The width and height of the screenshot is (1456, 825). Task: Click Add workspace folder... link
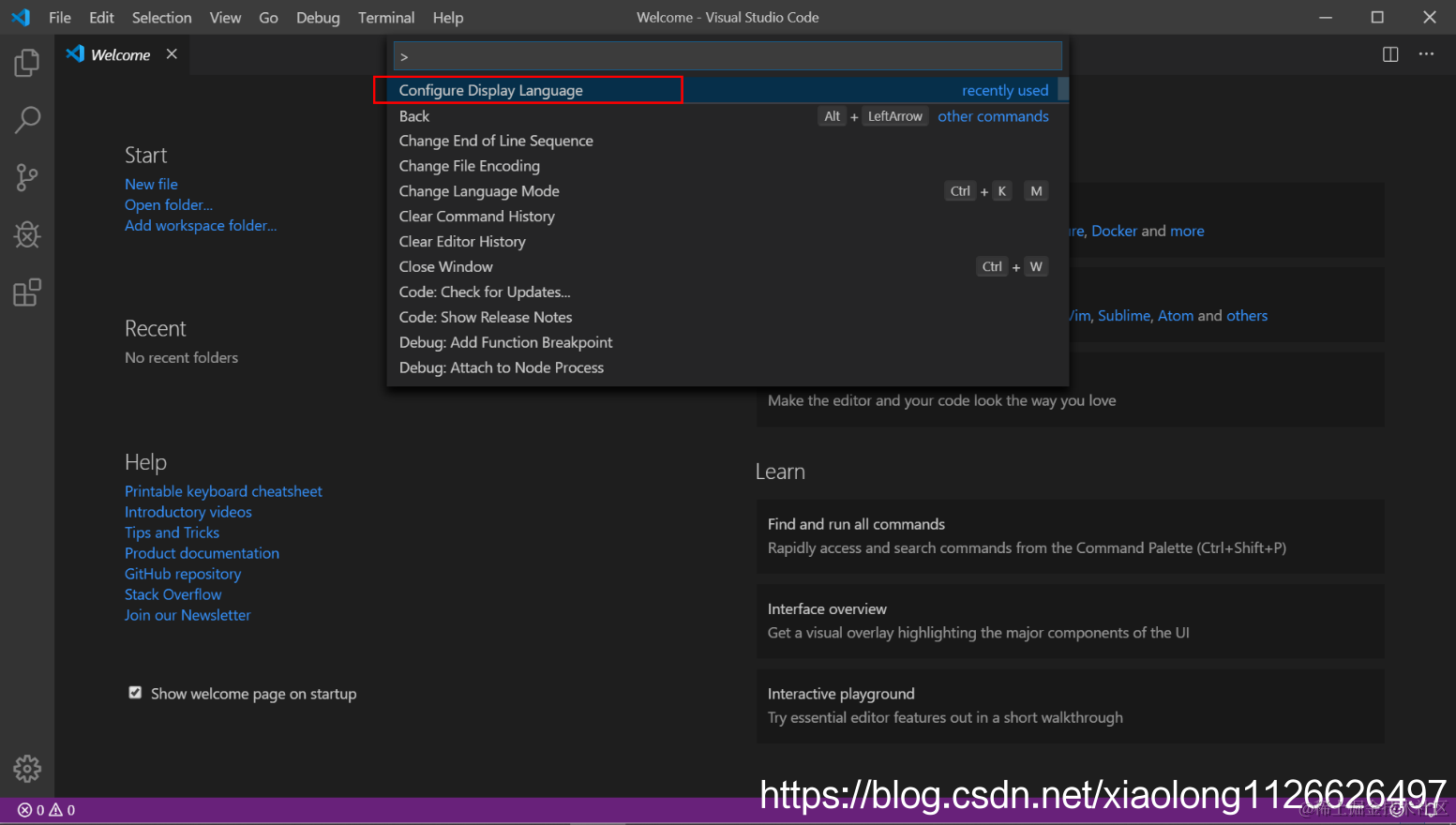(201, 225)
